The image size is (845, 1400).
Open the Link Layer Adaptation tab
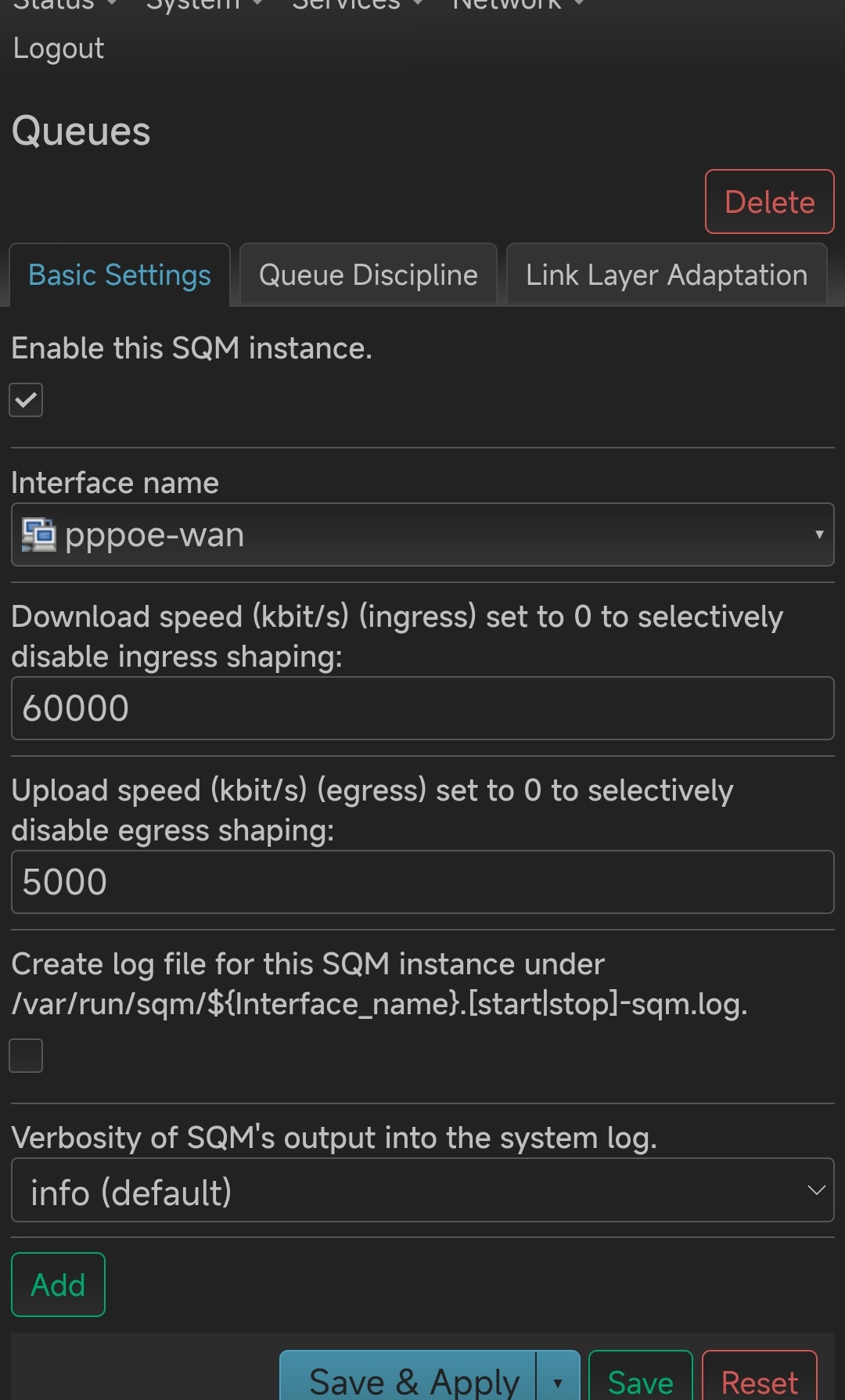pyautogui.click(x=667, y=275)
